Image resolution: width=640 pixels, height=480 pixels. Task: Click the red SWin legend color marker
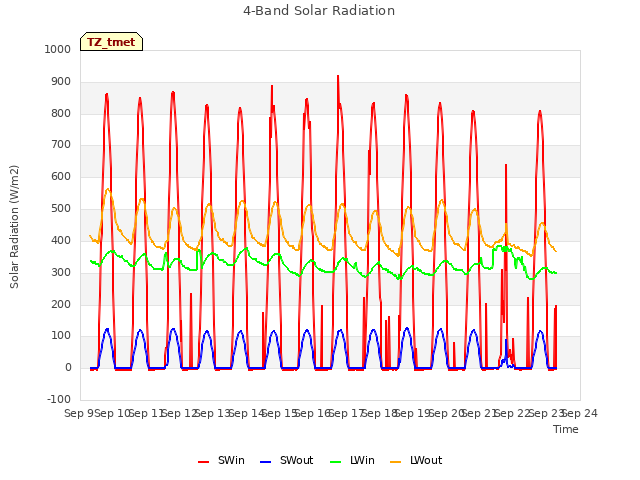tap(203, 462)
